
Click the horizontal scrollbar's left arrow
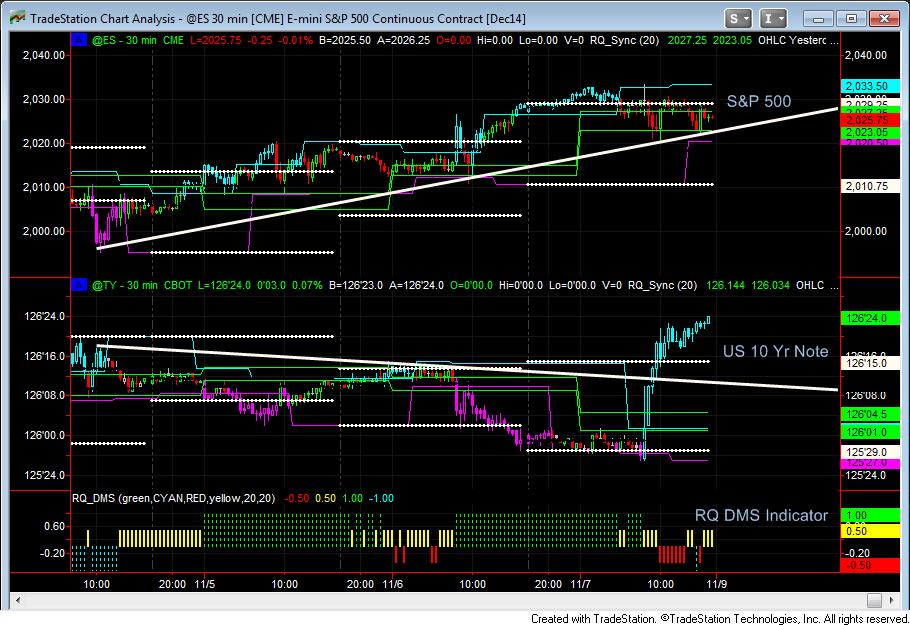[18, 600]
